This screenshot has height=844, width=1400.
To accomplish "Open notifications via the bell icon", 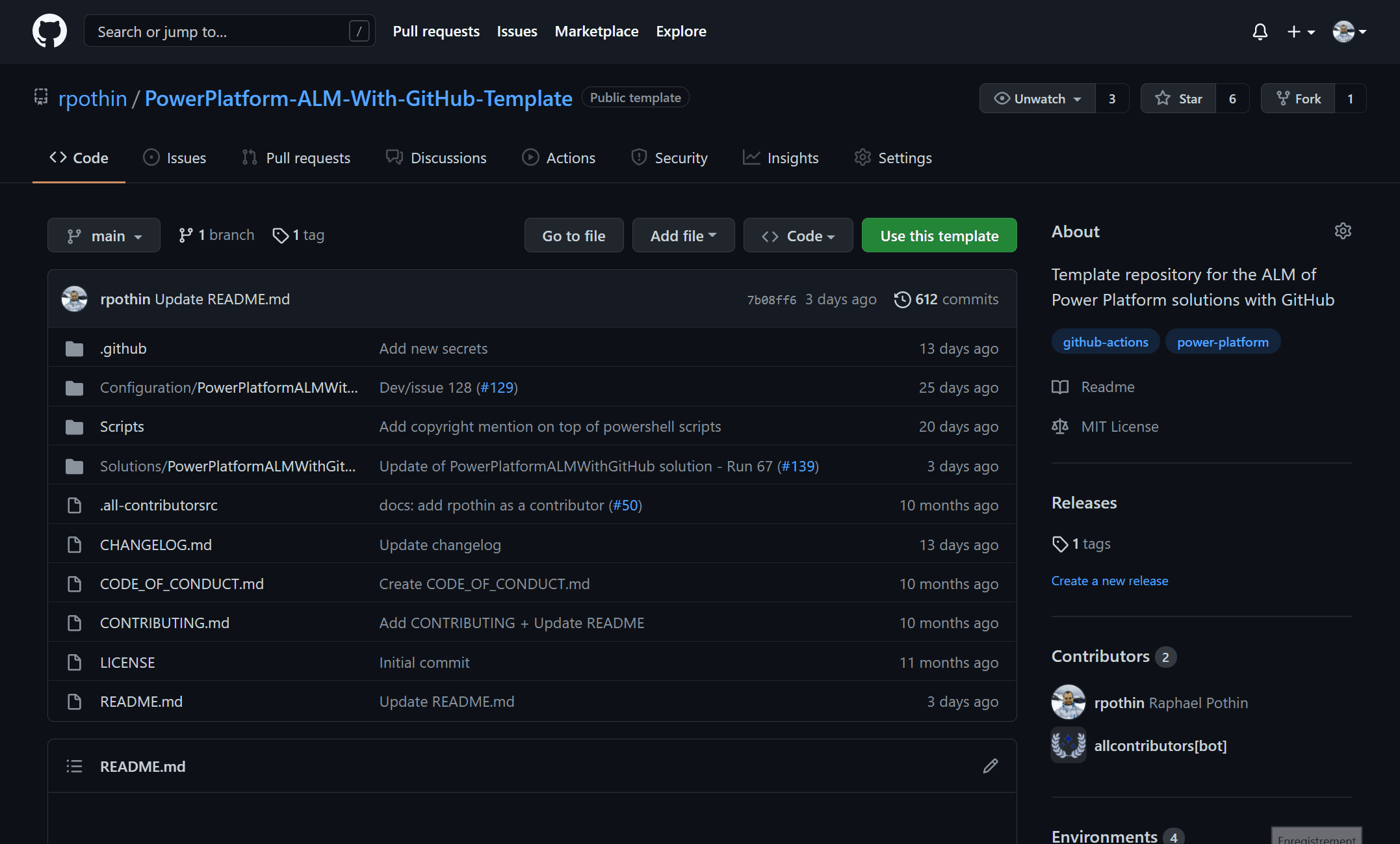I will coord(1259,31).
